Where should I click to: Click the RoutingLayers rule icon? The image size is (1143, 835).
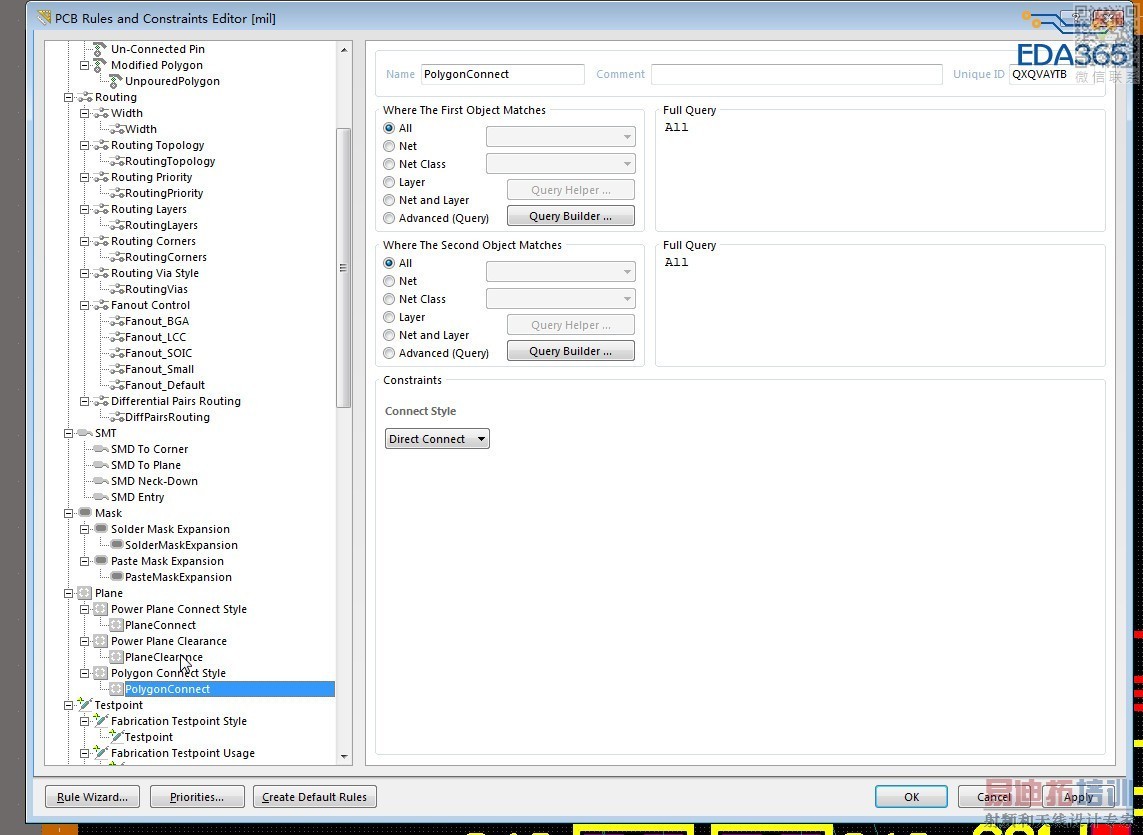pos(115,225)
